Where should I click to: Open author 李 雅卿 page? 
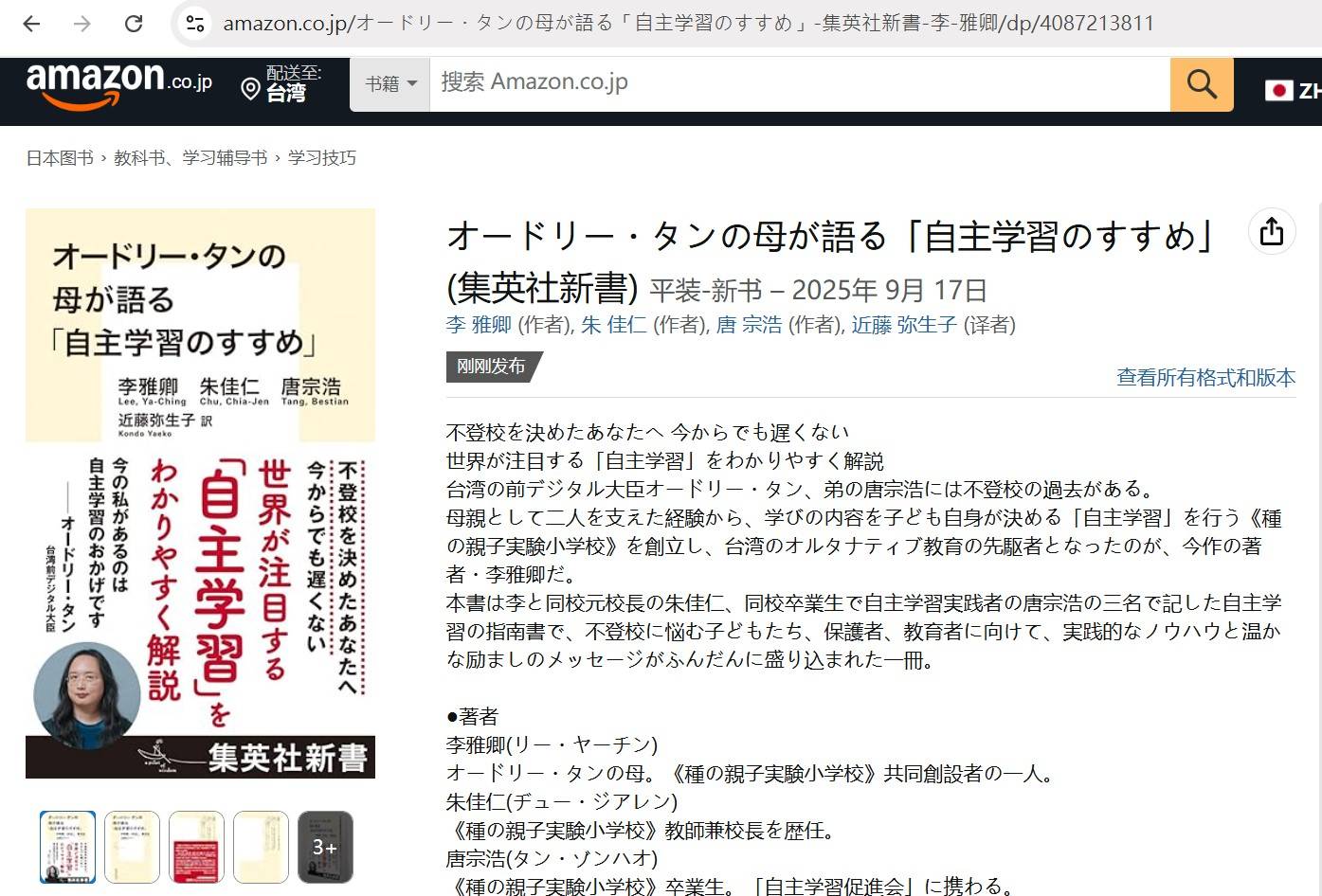(x=479, y=325)
